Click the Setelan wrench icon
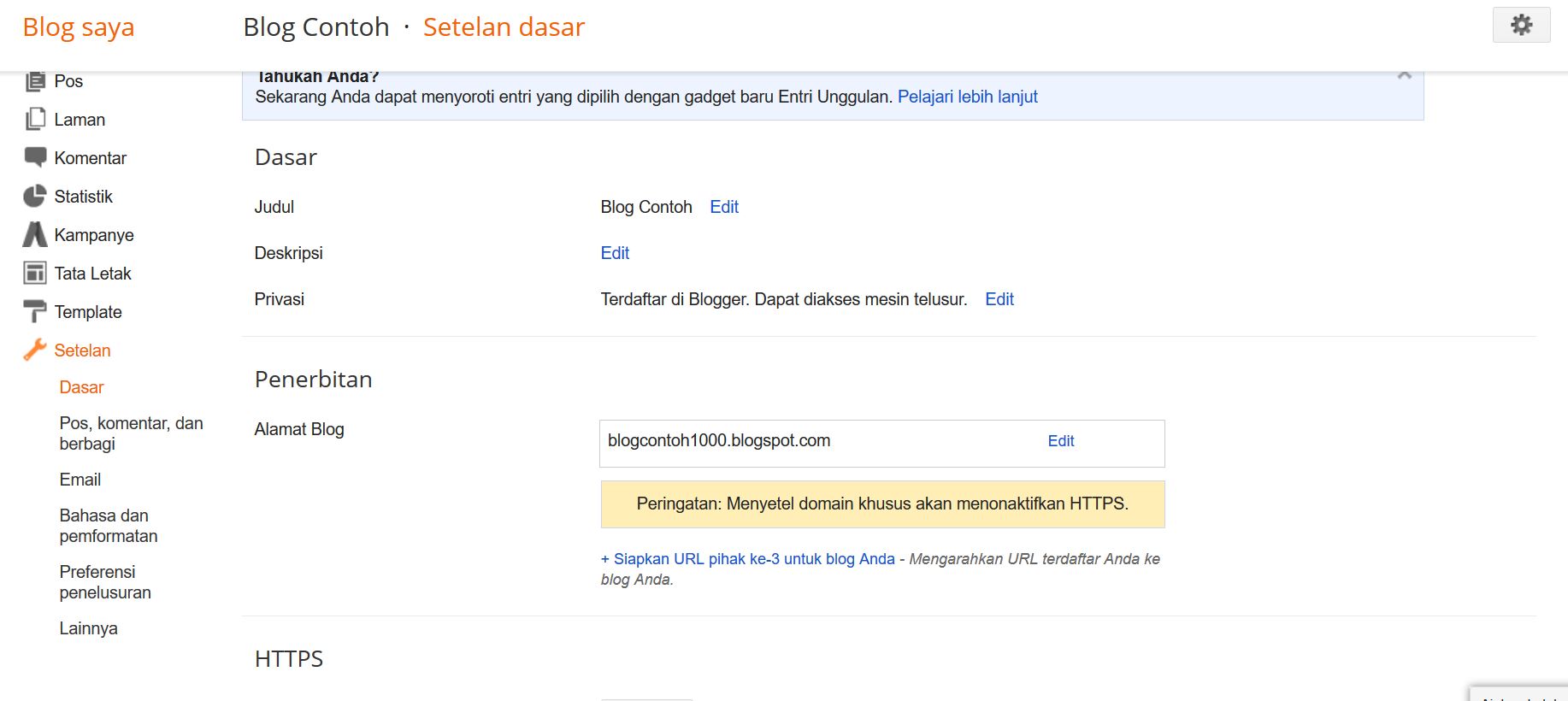The image size is (1568, 701). coord(35,350)
